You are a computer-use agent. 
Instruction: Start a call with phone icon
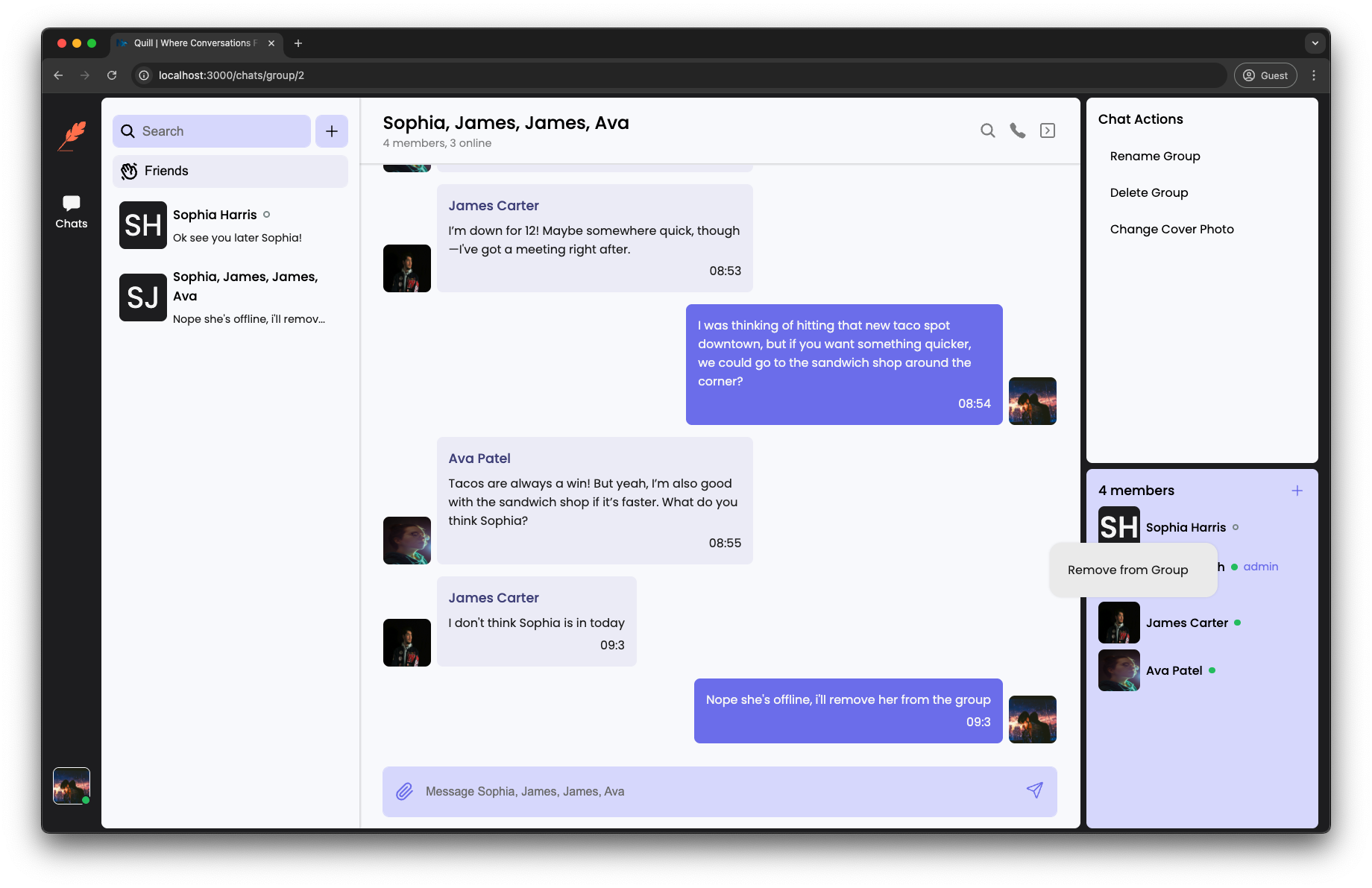pos(1017,130)
